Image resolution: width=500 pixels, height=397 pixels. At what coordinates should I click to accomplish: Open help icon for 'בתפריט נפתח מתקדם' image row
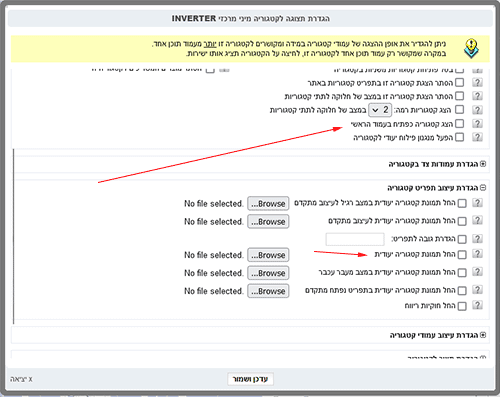pos(477,290)
